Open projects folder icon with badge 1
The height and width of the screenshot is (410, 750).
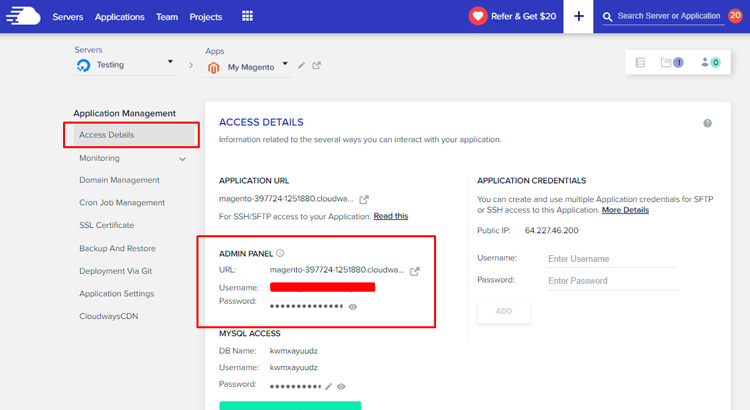pyautogui.click(x=672, y=62)
